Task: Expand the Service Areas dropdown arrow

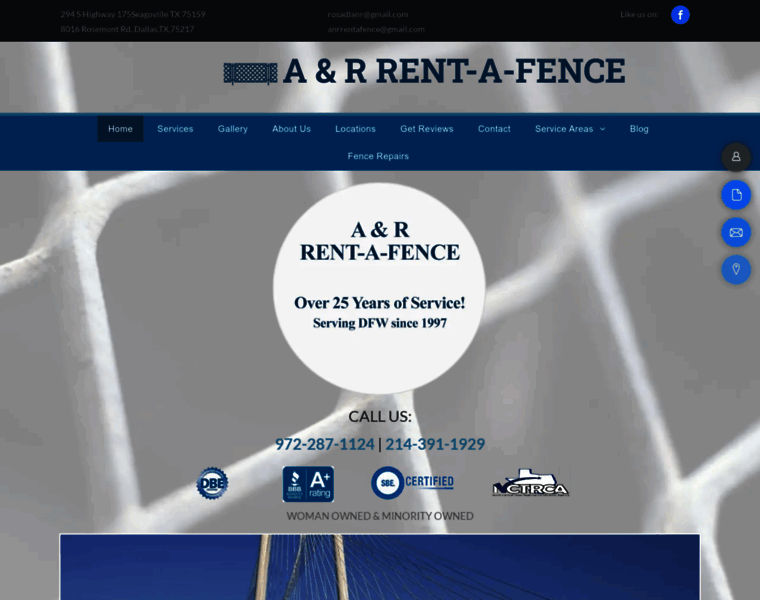Action: pyautogui.click(x=602, y=129)
